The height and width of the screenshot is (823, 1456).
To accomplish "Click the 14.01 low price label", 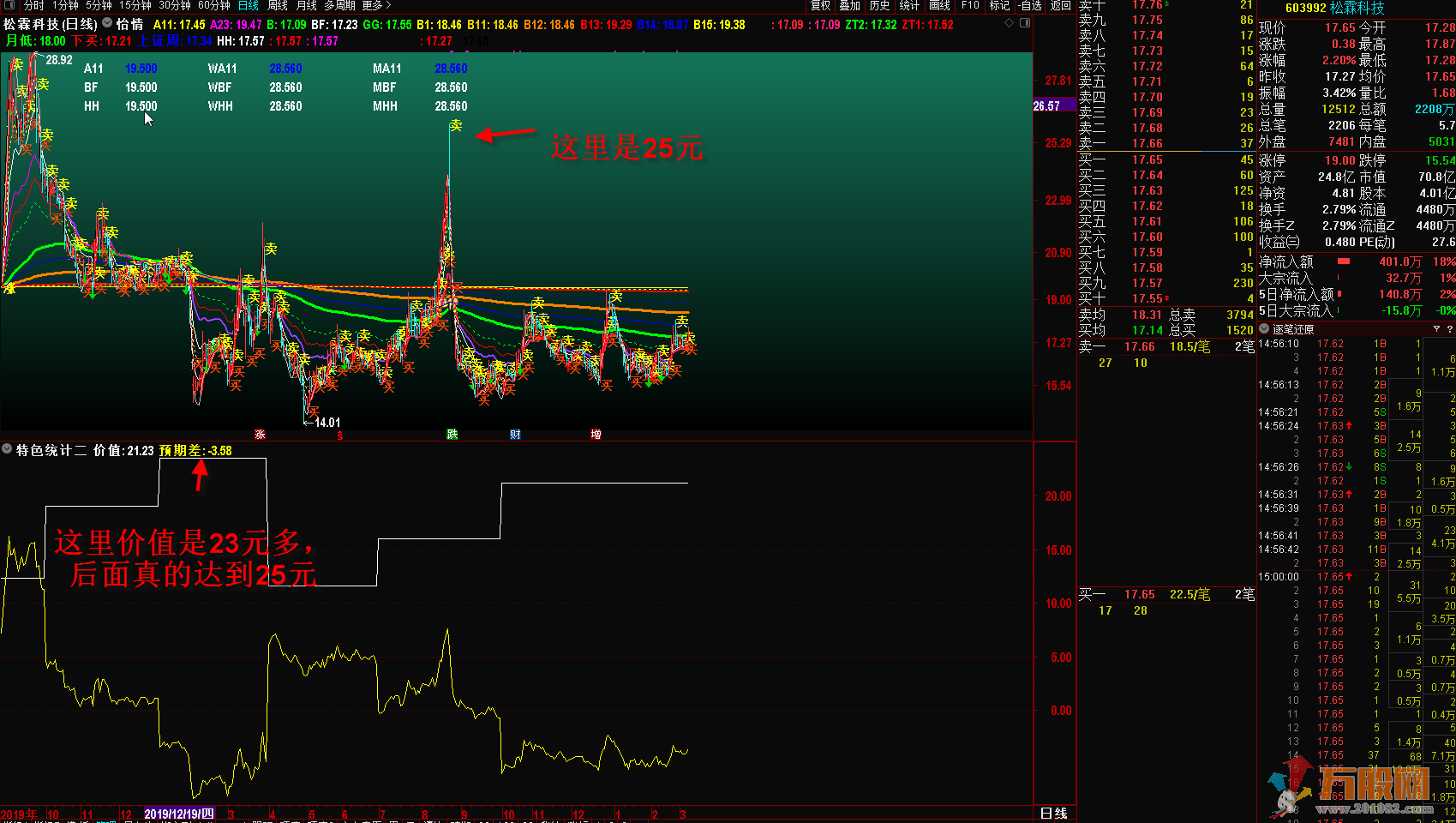I will pyautogui.click(x=327, y=423).
